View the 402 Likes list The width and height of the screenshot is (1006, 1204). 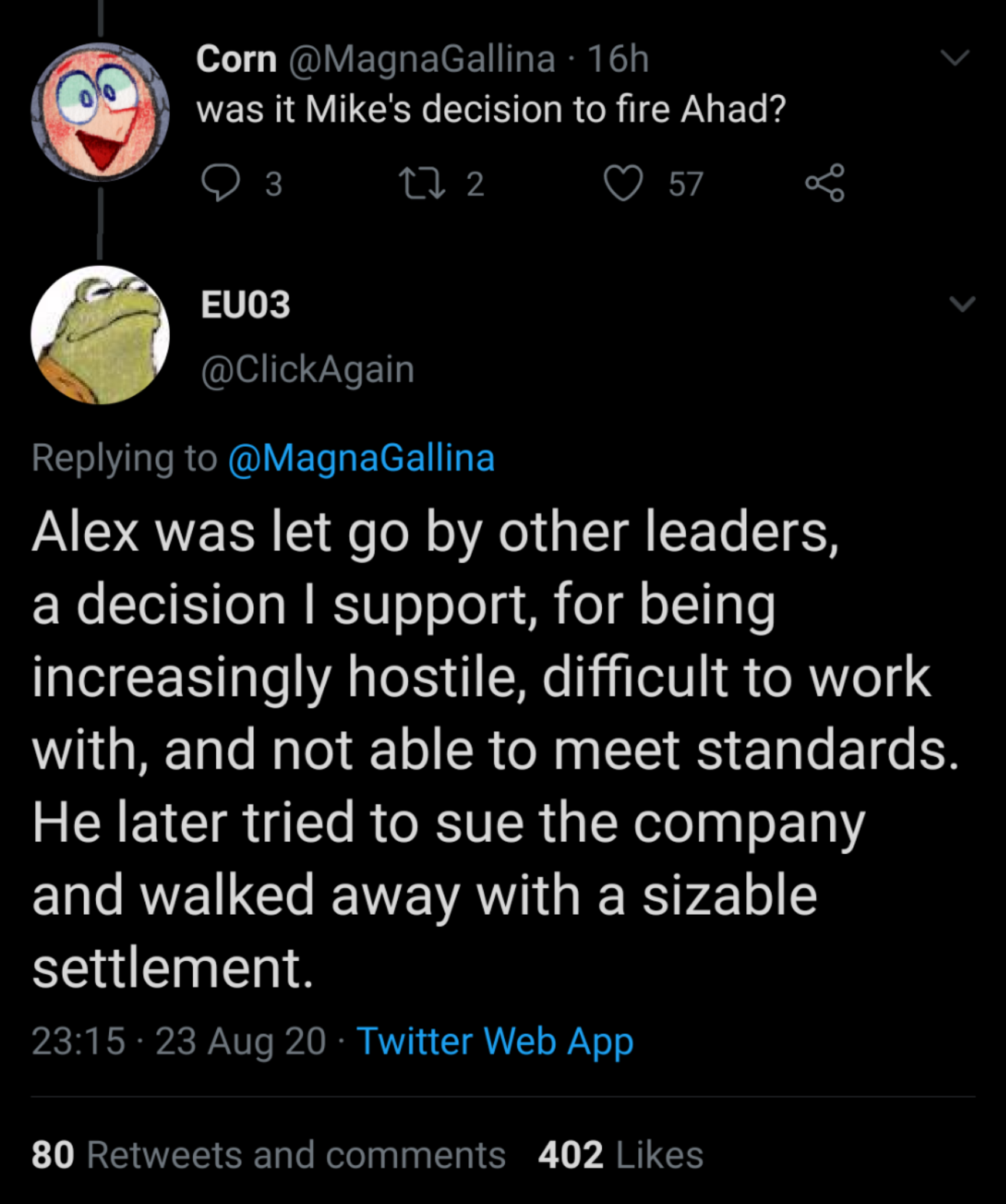(620, 1154)
